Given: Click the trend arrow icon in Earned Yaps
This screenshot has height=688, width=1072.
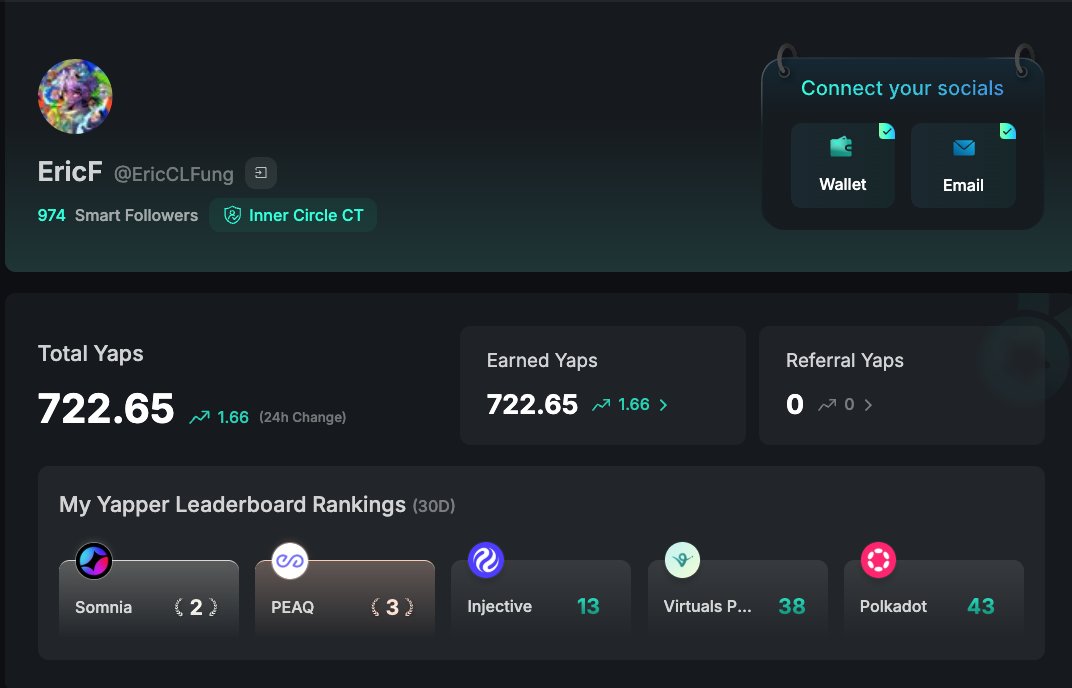Looking at the screenshot, I should coord(601,405).
